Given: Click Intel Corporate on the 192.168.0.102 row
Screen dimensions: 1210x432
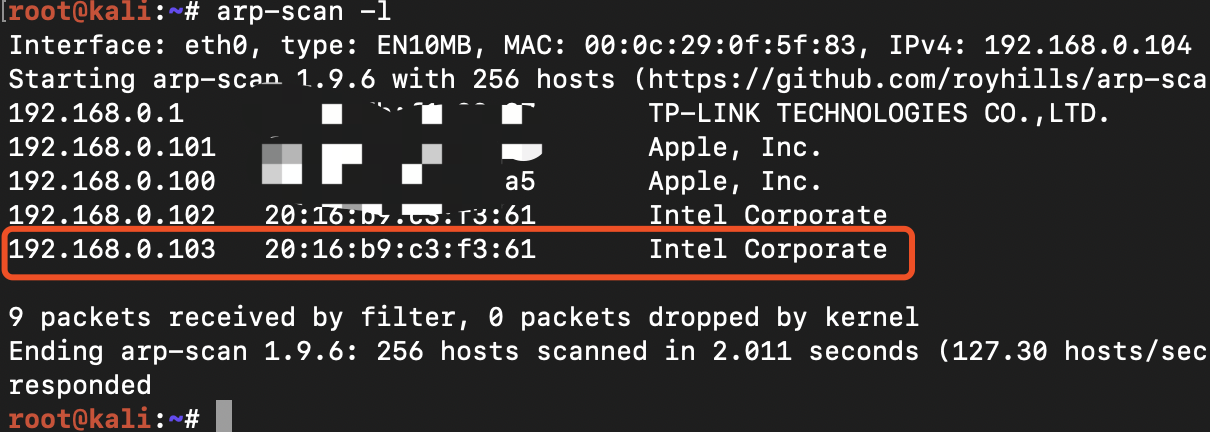Looking at the screenshot, I should pos(767,216).
